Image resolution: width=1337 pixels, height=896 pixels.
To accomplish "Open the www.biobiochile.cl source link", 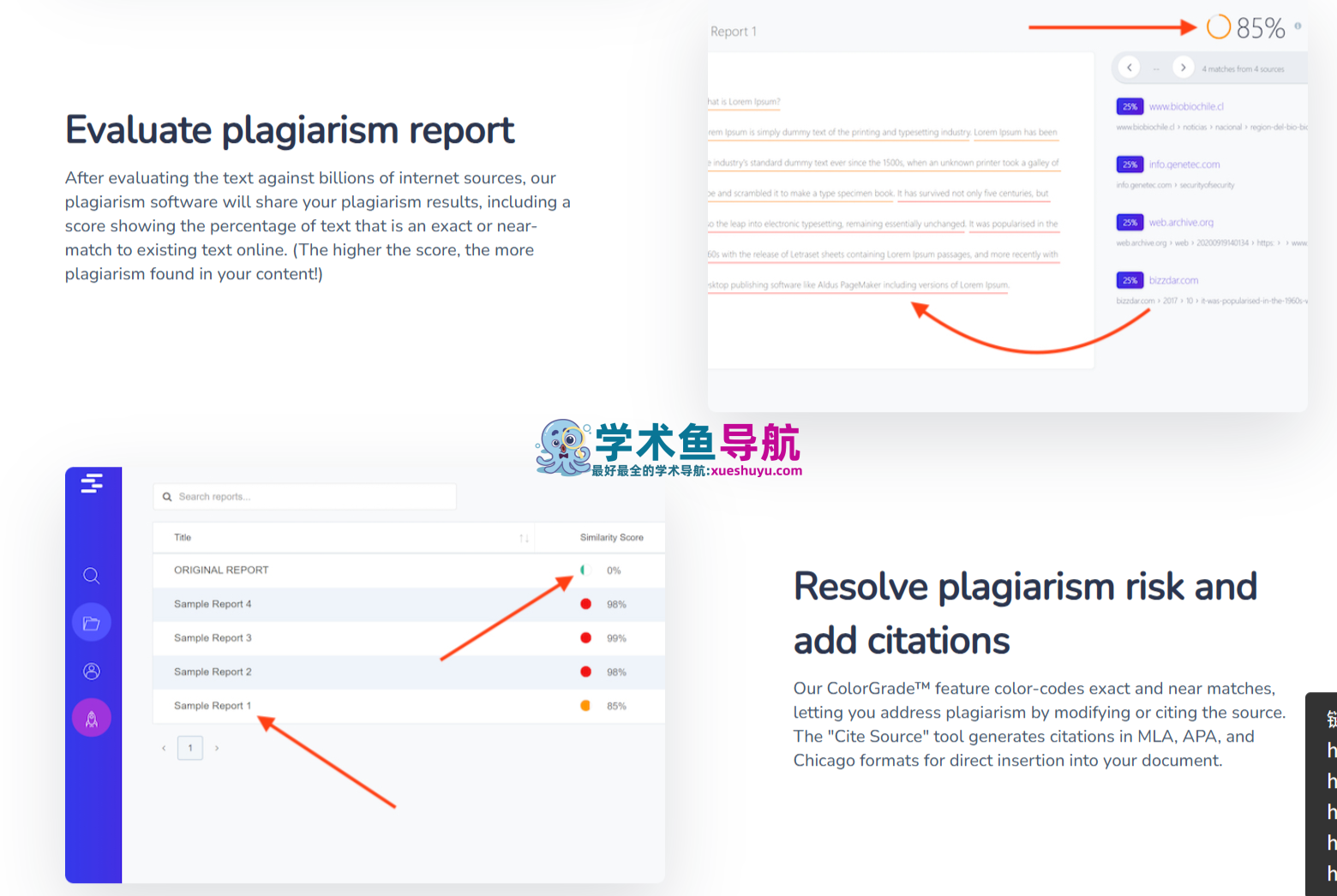I will point(1186,107).
